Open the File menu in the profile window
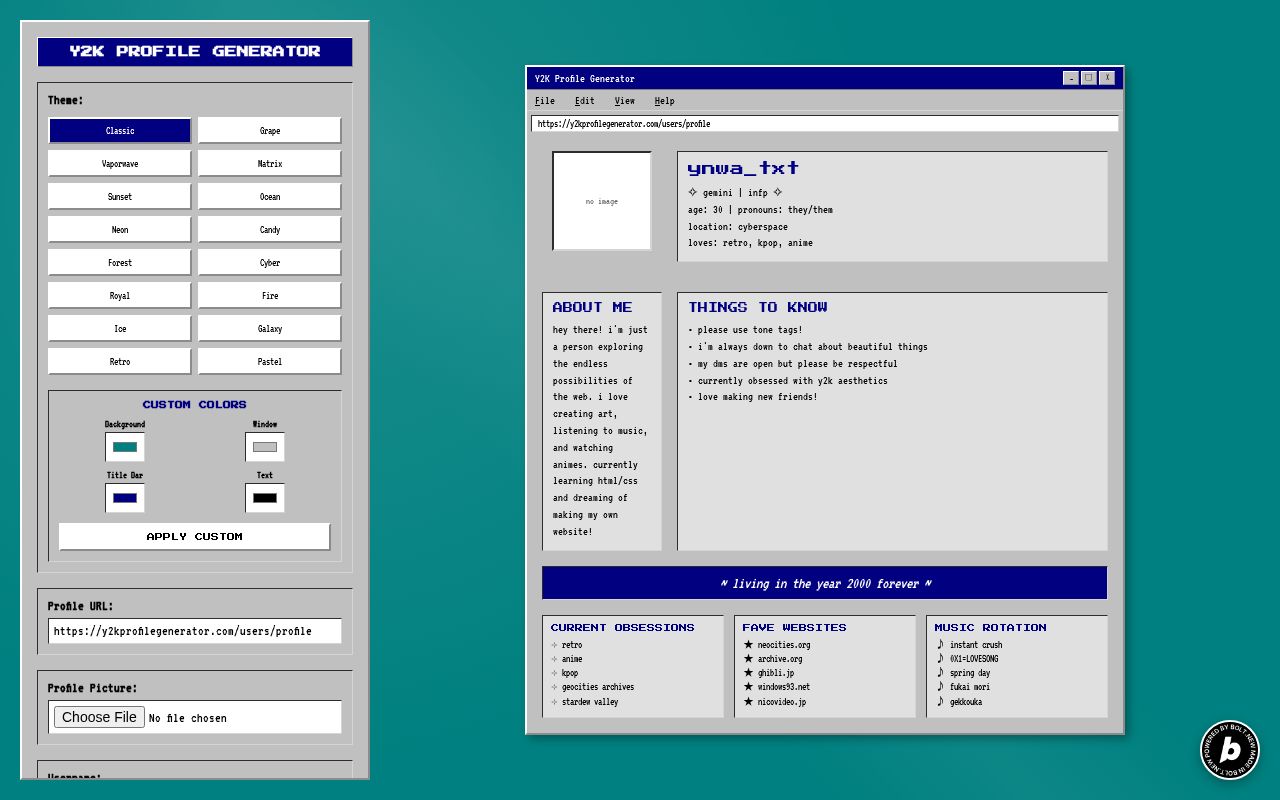This screenshot has width=1280, height=800. click(x=545, y=101)
